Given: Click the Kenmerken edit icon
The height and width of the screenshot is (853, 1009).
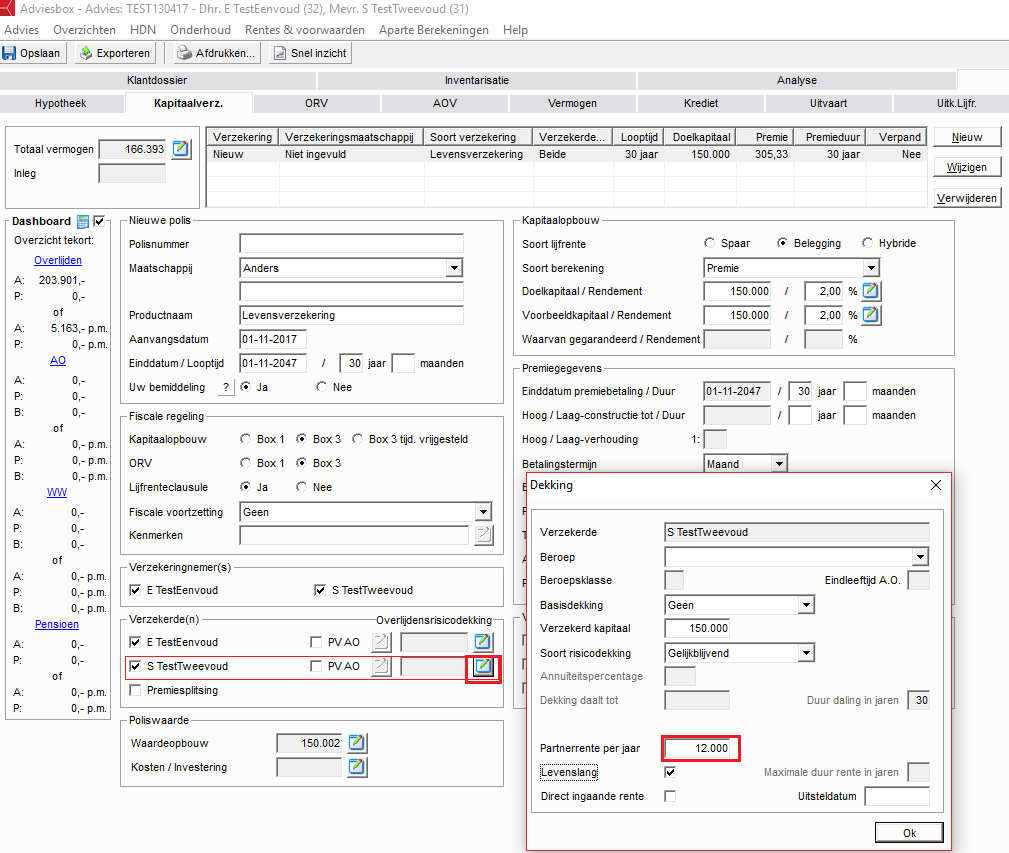Looking at the screenshot, I should point(484,535).
